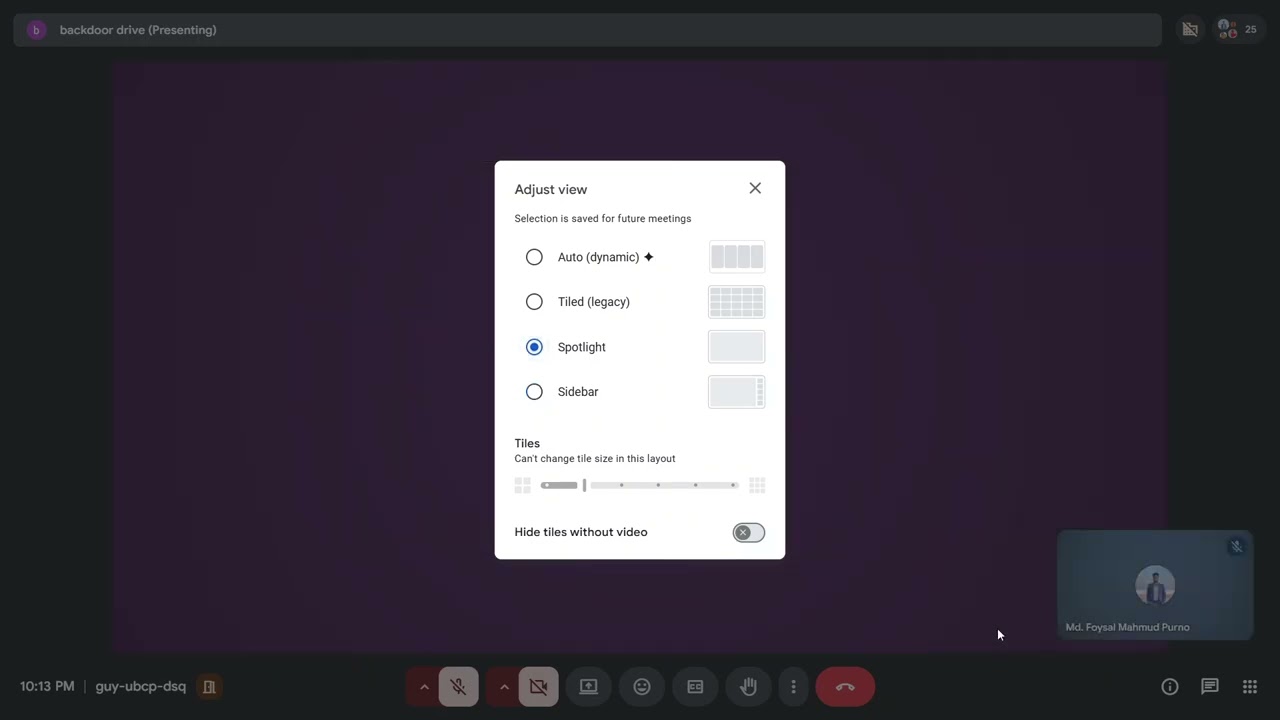Click the Sidebar layout preview thumbnail

[737, 392]
